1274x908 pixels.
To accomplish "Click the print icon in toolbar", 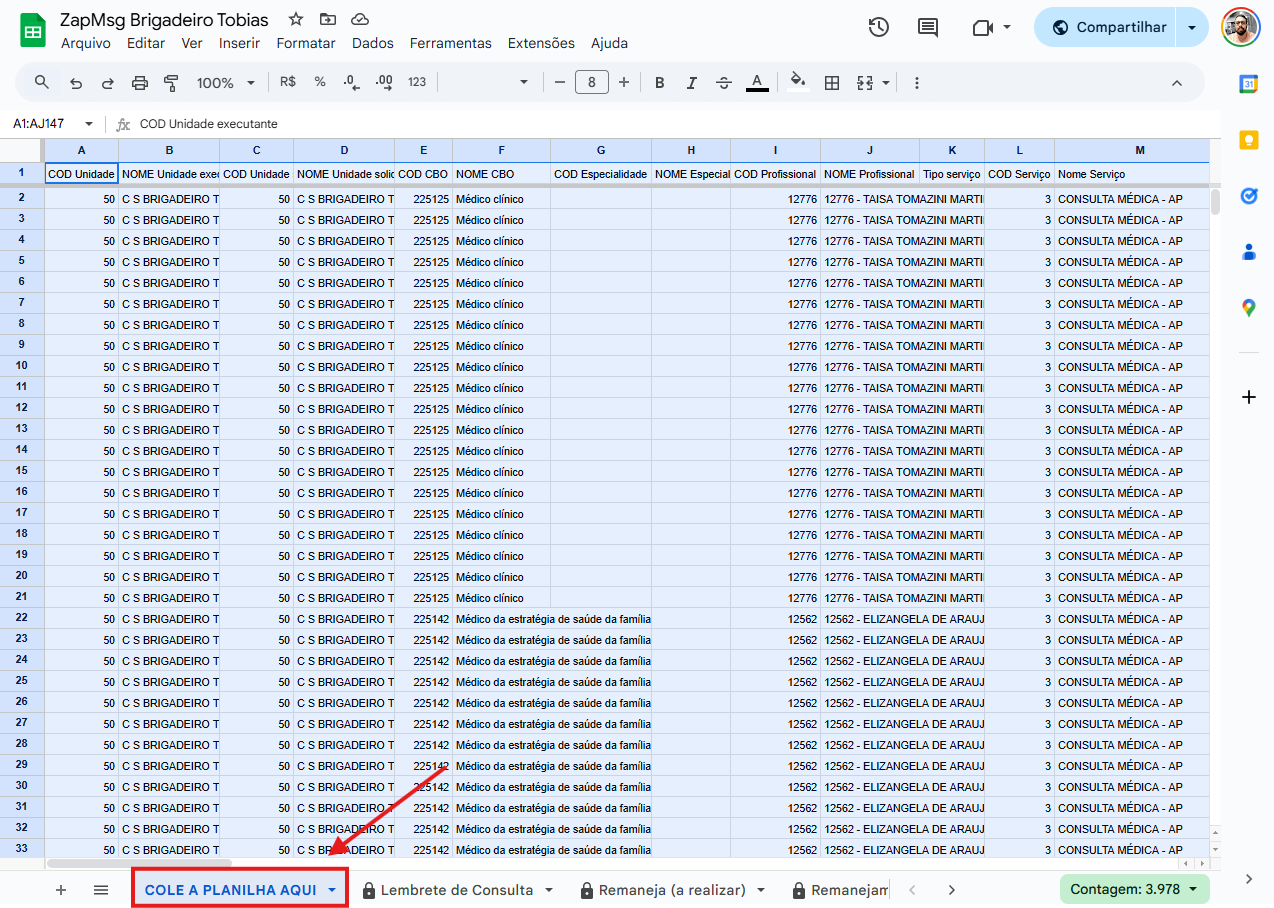I will point(140,83).
